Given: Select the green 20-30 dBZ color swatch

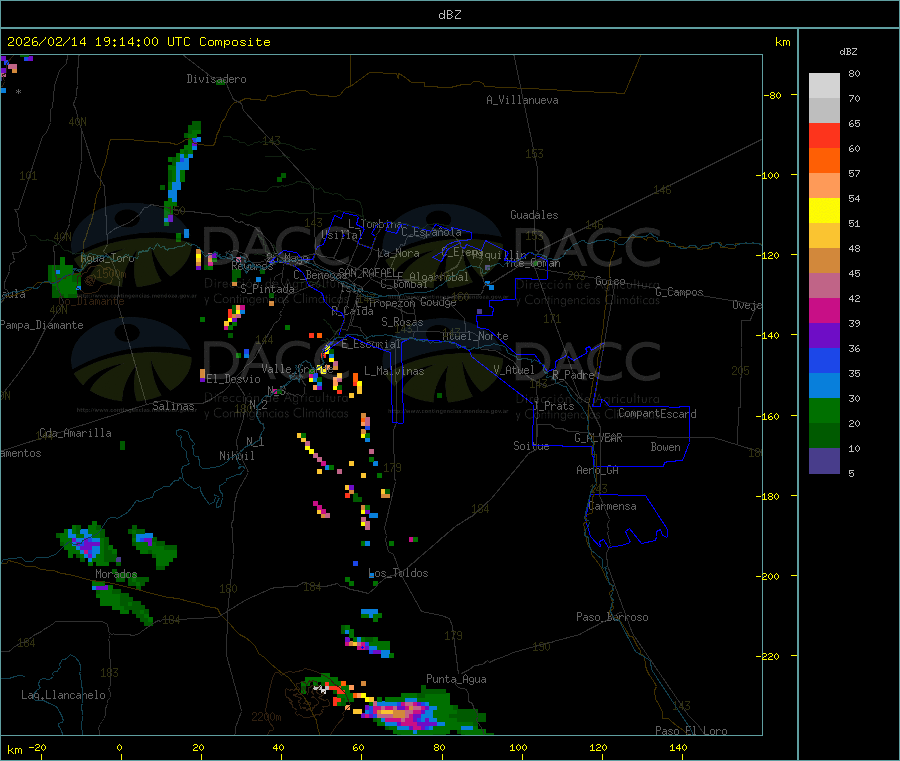Looking at the screenshot, I should (824, 410).
